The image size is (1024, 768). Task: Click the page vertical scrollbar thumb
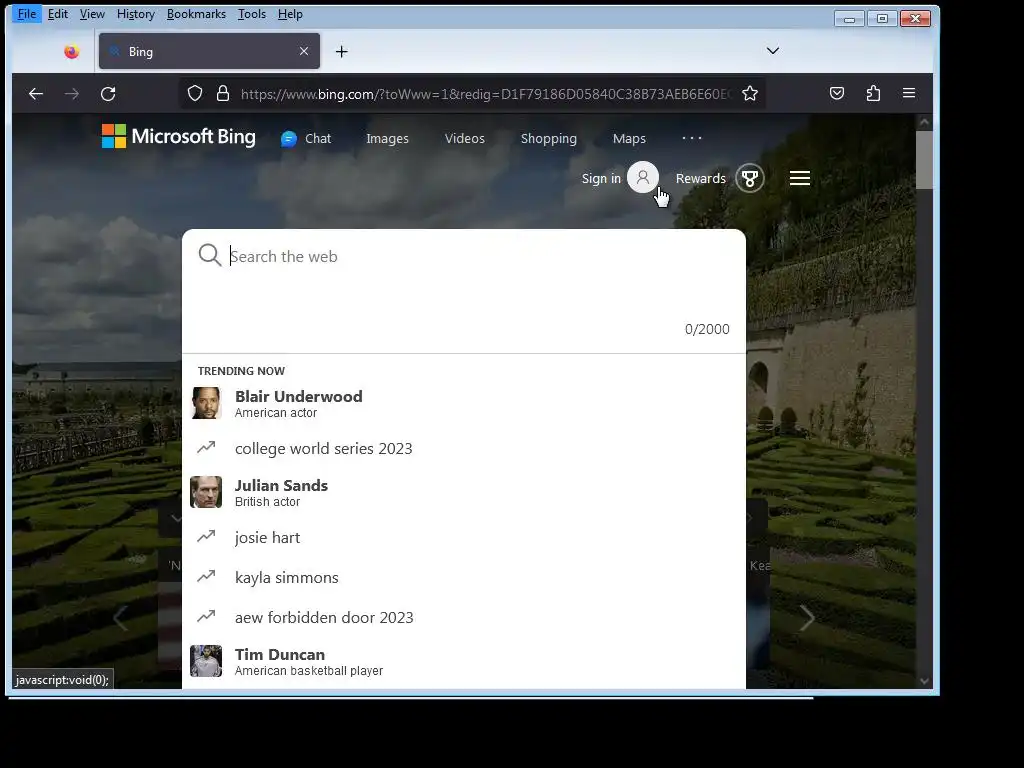[924, 161]
